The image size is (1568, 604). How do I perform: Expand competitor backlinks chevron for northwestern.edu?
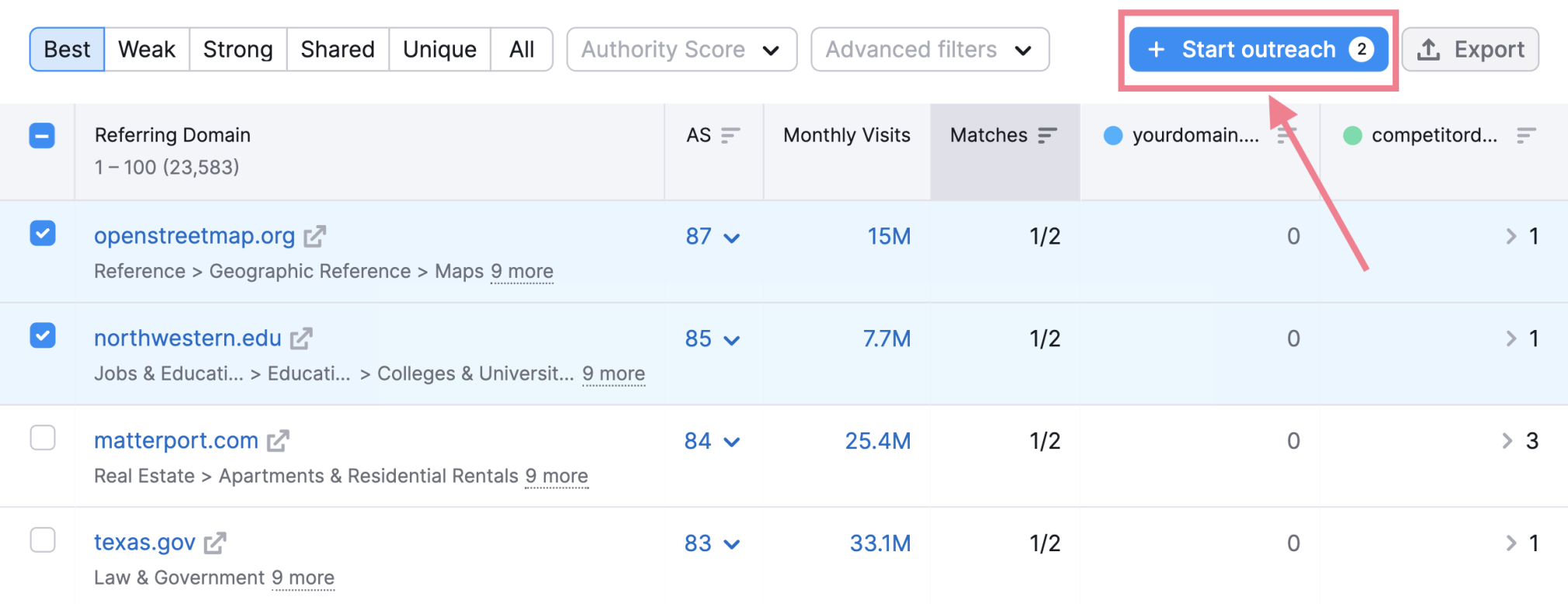1511,338
